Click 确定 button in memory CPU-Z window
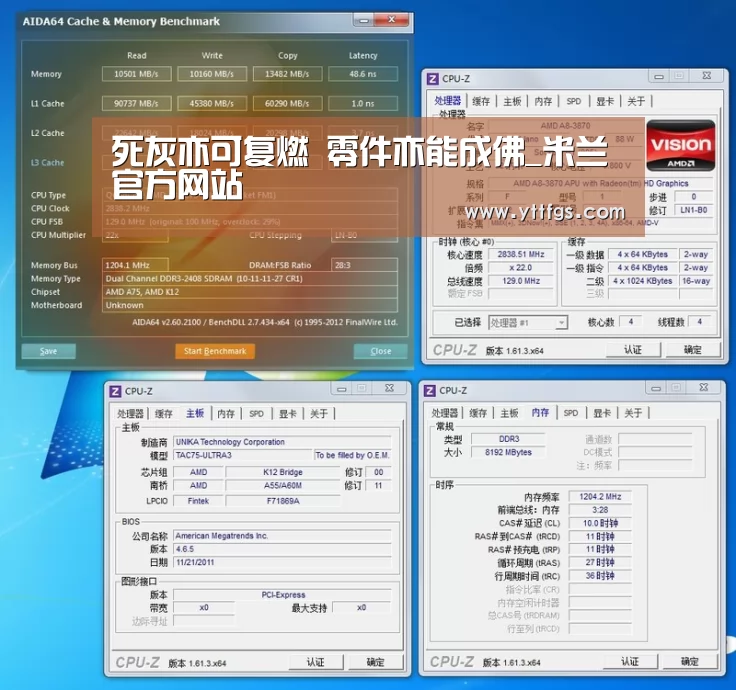The image size is (736, 690). click(690, 661)
